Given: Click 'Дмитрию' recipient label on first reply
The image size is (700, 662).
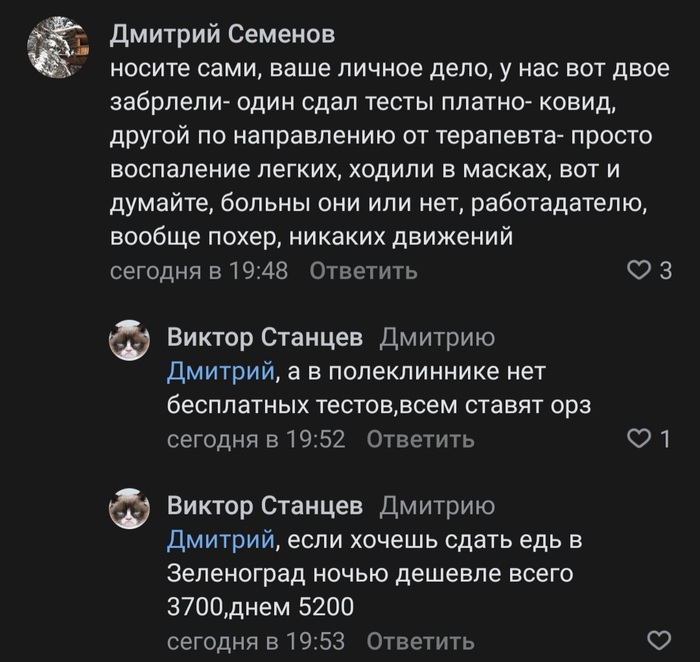Looking at the screenshot, I should (438, 337).
